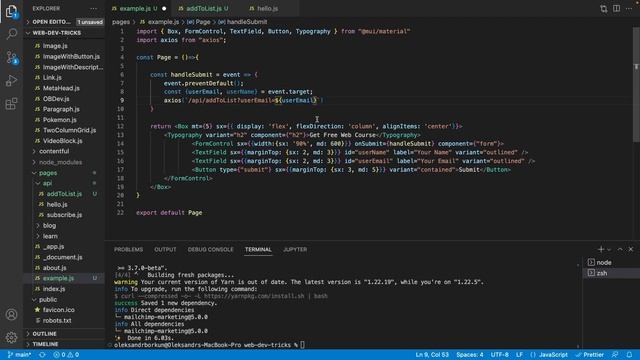Open subscribe.js in api folder
Screen dimensions: 640x360
click(x=64, y=215)
